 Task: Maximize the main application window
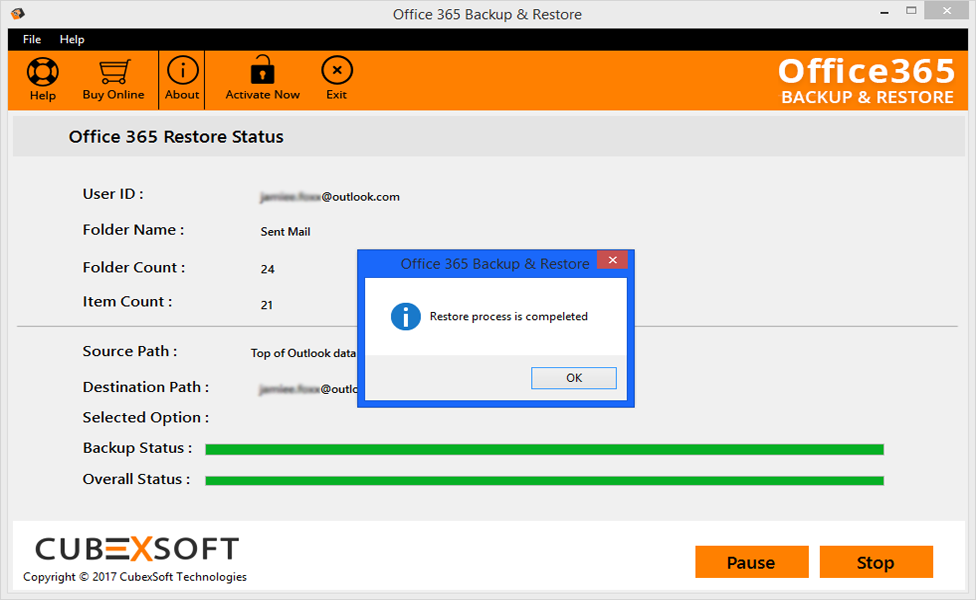[x=911, y=11]
